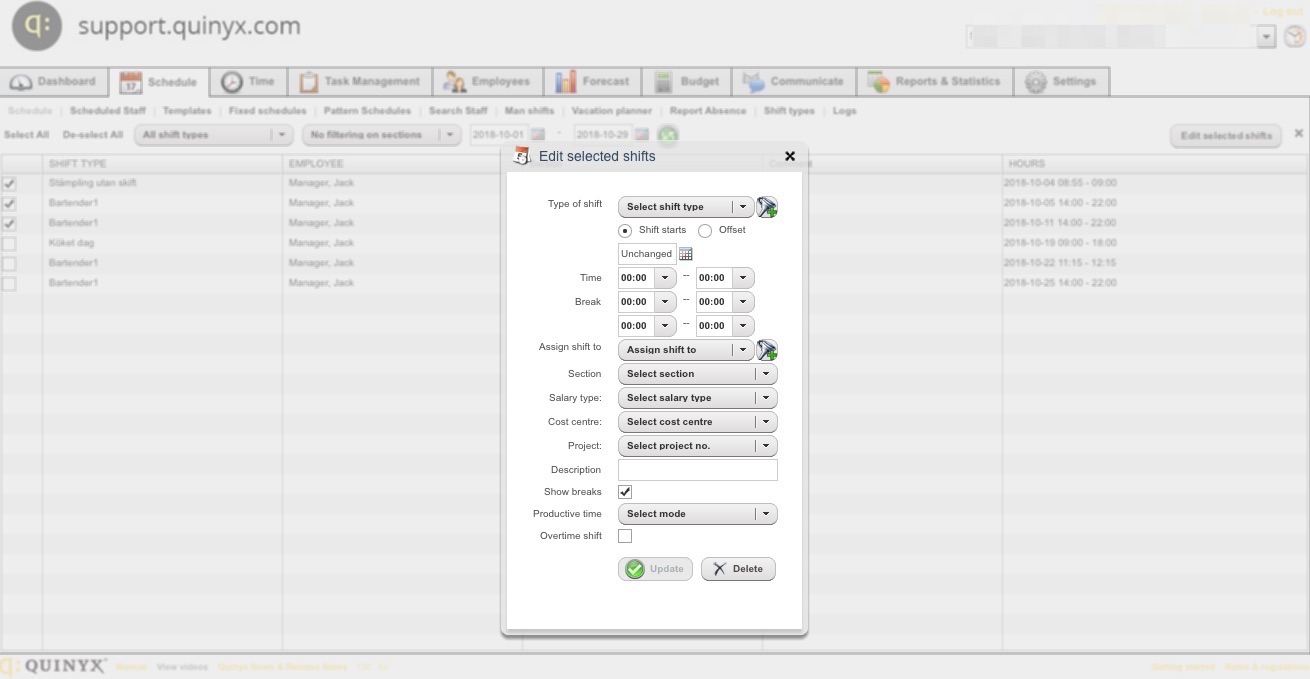Open the Break start 00:00 dropdown

coord(648,302)
